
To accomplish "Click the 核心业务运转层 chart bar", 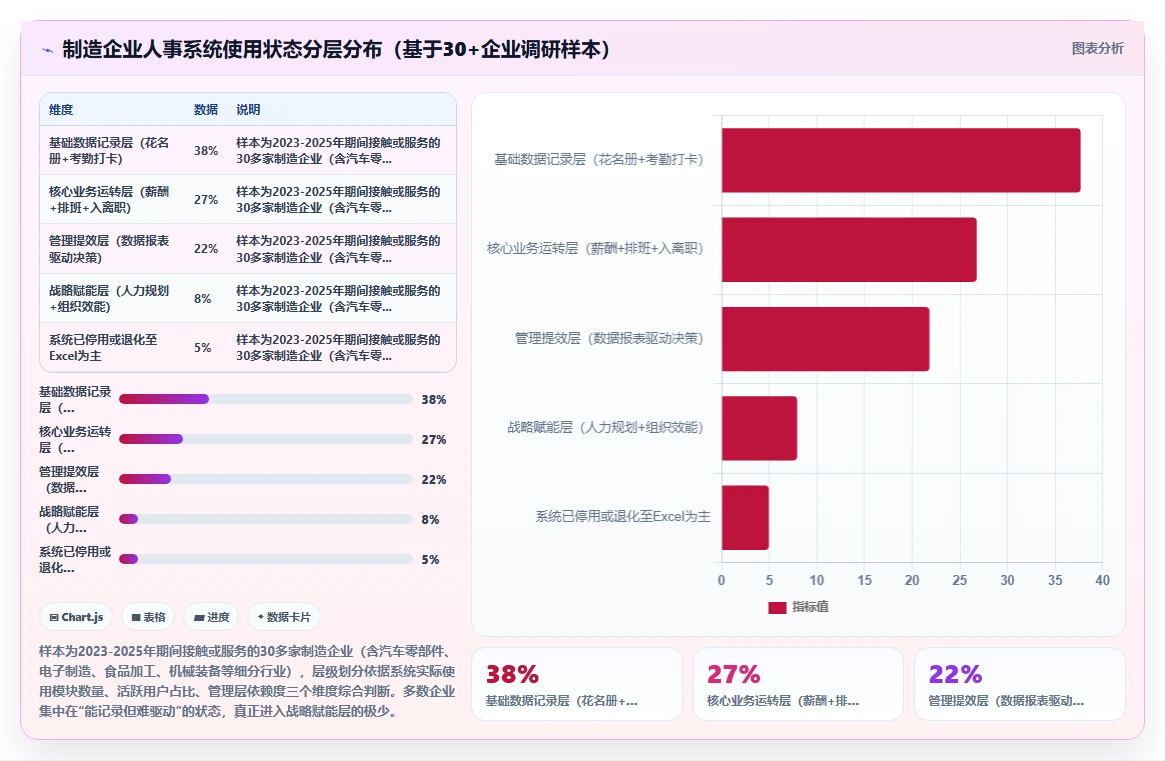I will point(848,250).
